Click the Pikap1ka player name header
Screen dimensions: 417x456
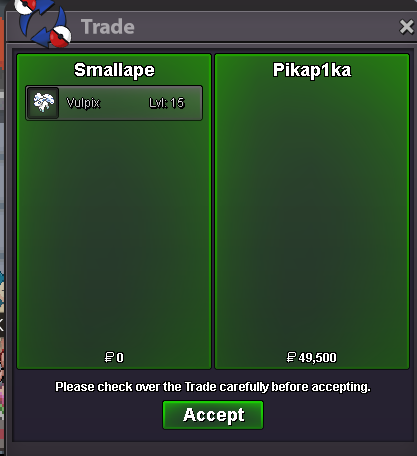coord(312,70)
